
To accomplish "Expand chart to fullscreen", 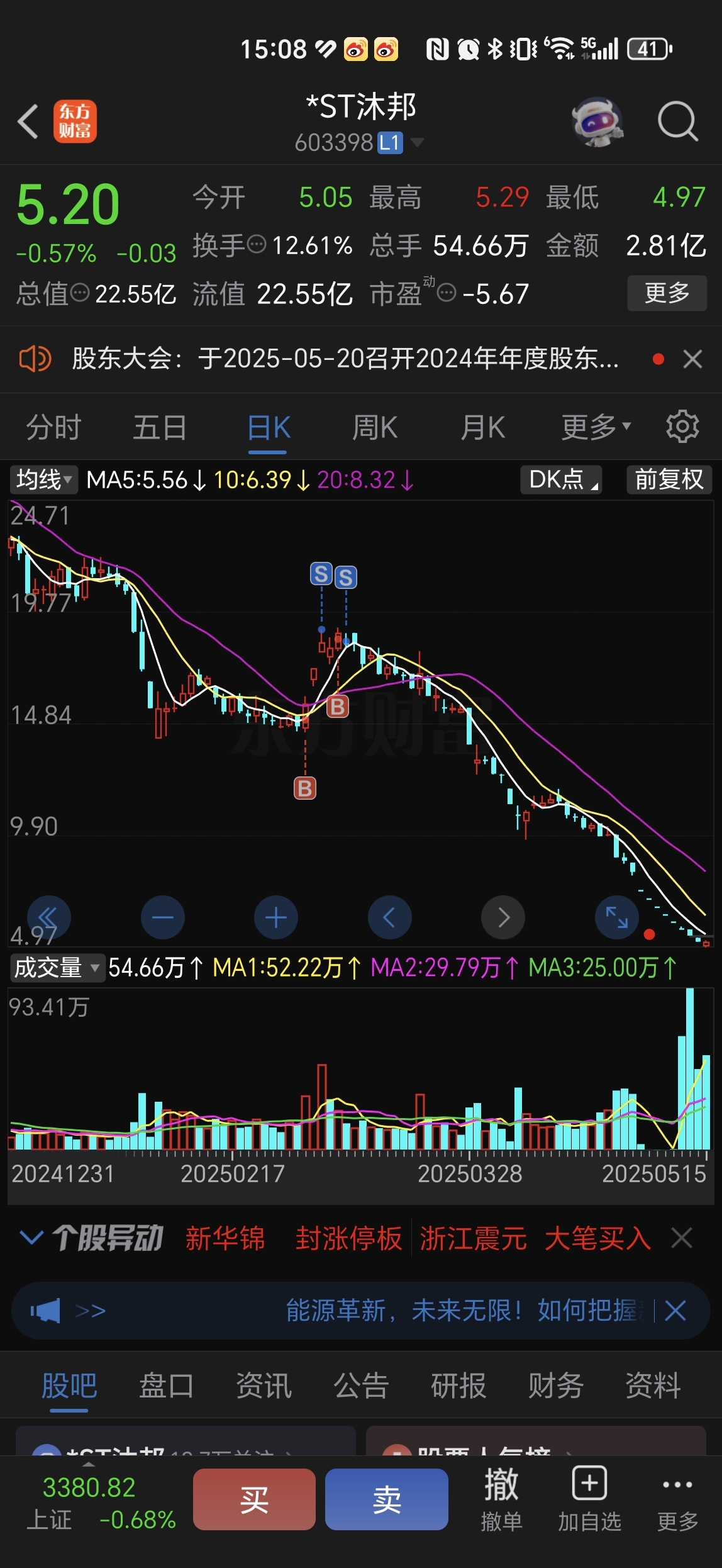I will click(x=616, y=917).
